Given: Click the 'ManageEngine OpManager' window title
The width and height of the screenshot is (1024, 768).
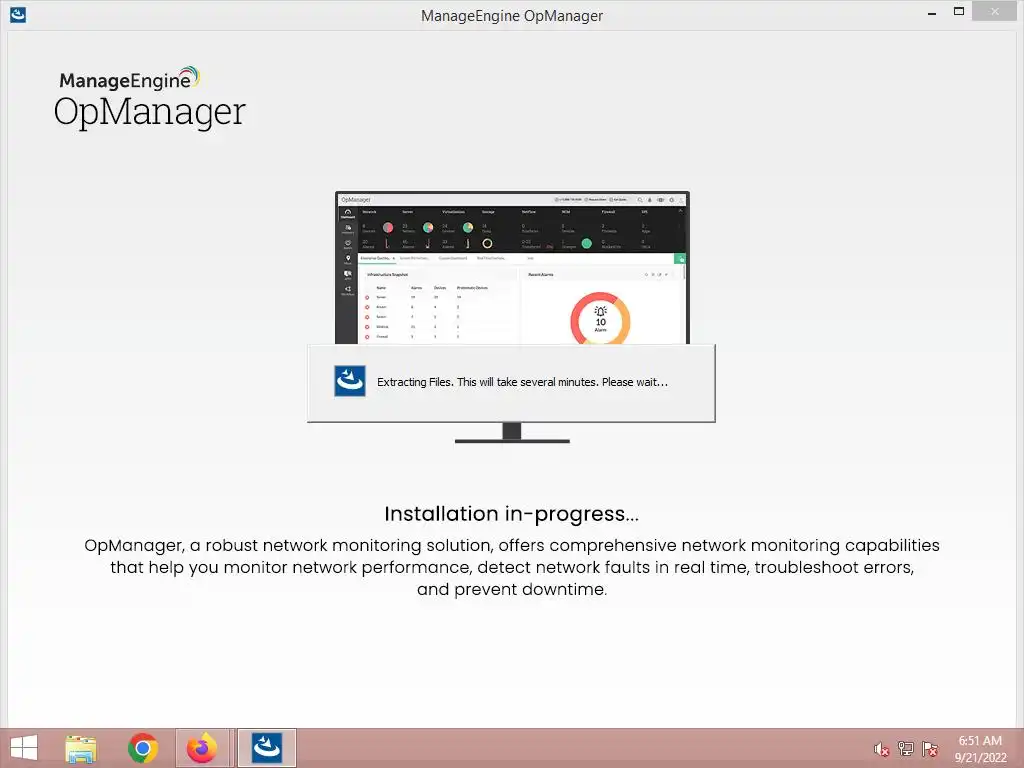Looking at the screenshot, I should [x=512, y=16].
